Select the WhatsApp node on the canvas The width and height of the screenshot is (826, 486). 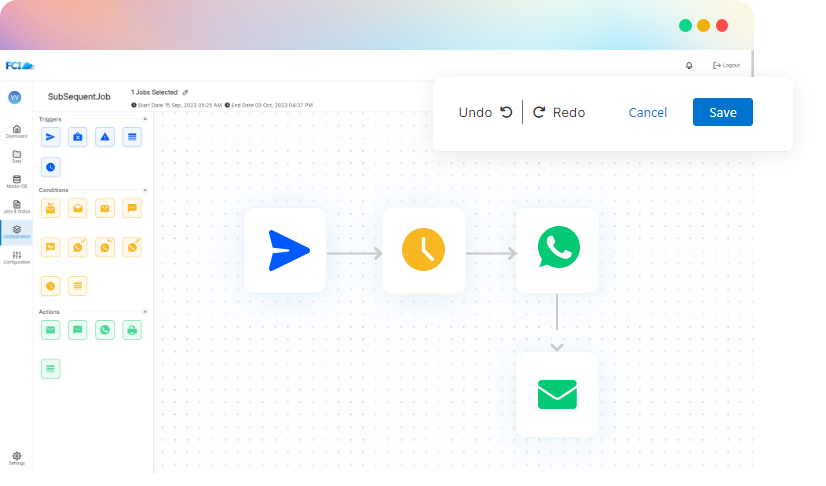[x=557, y=250]
